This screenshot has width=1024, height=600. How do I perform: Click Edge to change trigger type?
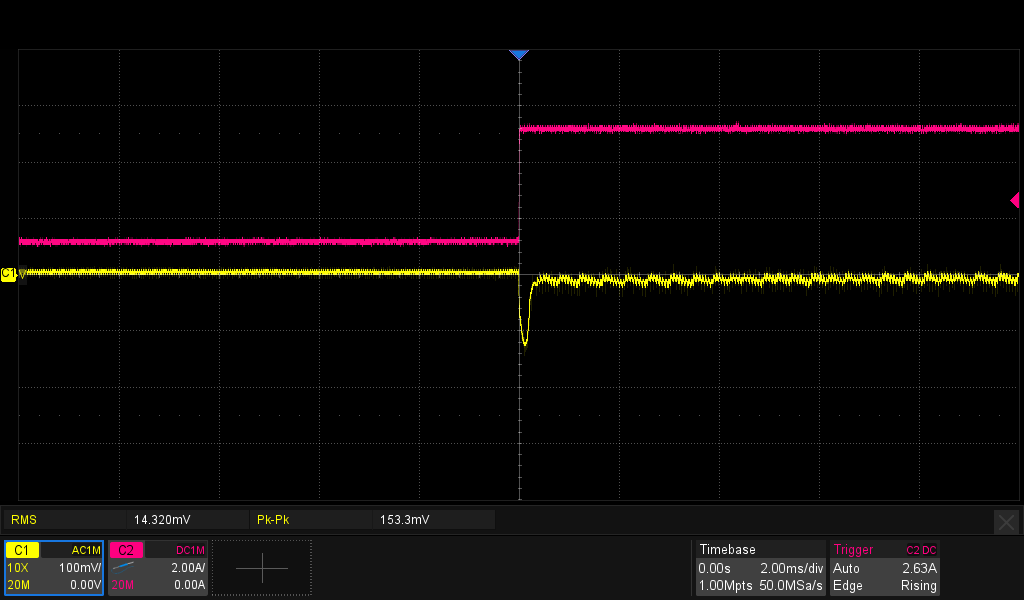pos(847,585)
